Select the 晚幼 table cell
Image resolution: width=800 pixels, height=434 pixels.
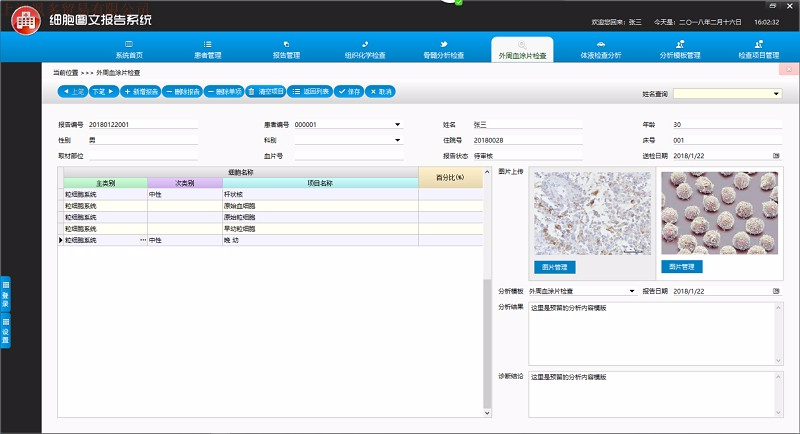click(320, 240)
